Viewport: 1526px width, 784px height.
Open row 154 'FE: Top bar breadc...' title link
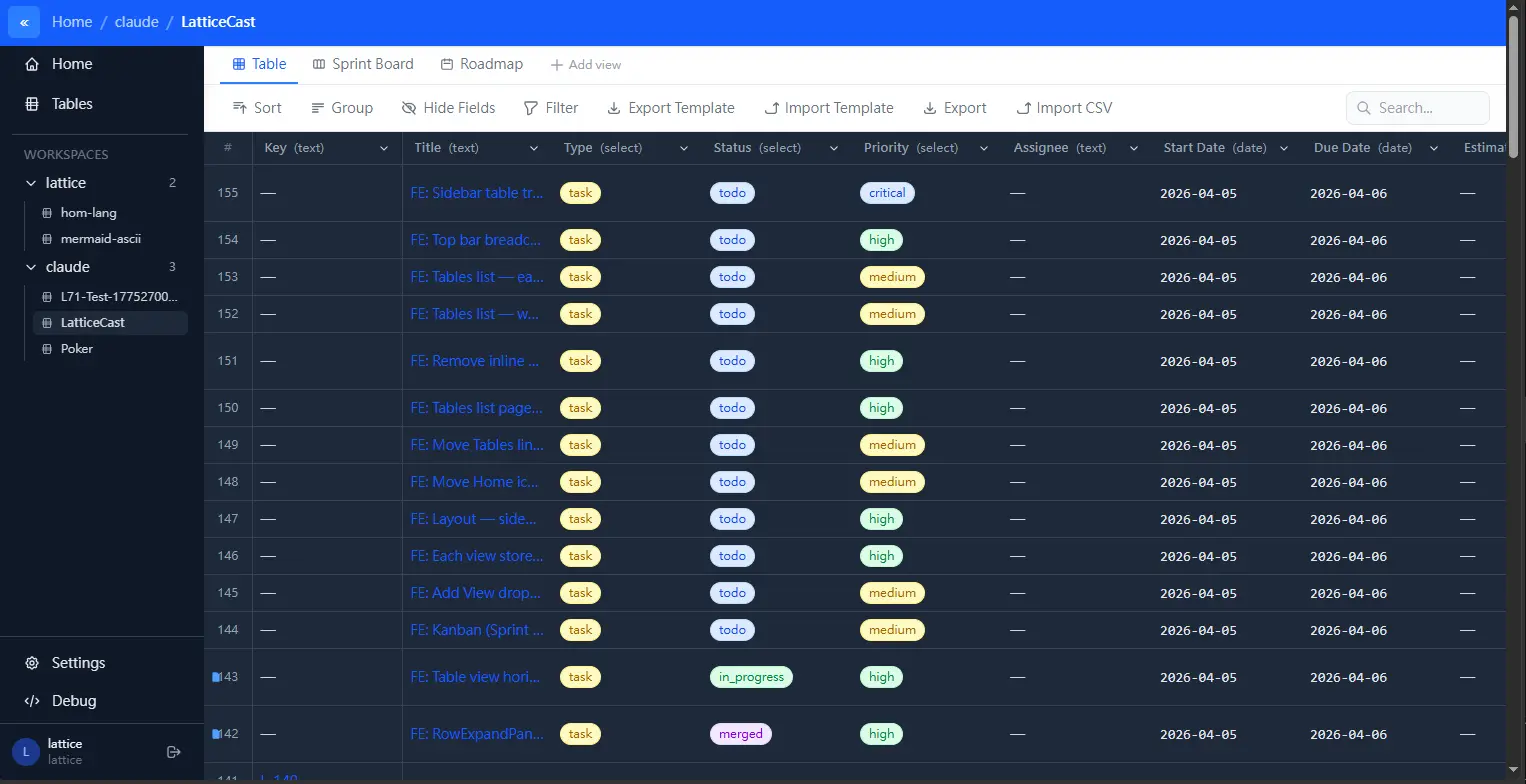(x=476, y=240)
